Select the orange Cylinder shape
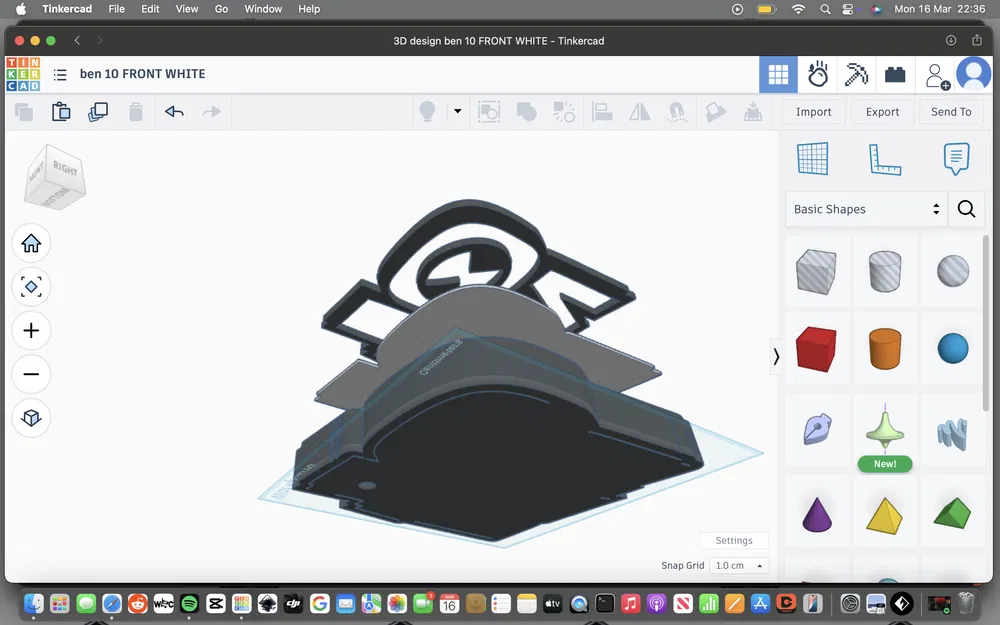 (x=885, y=348)
